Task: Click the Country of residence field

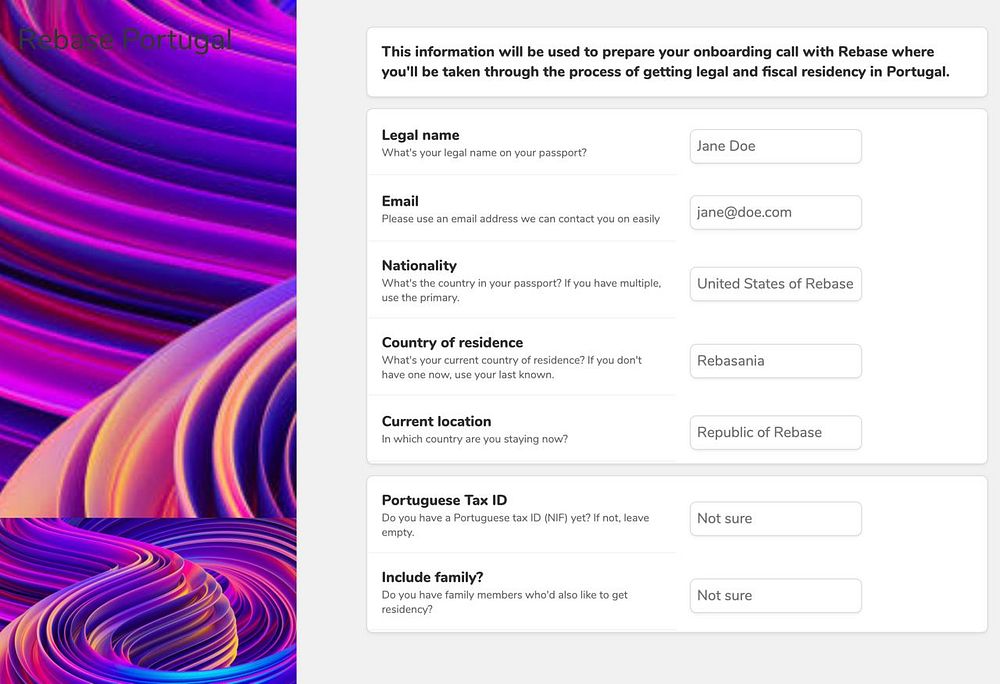Action: [776, 361]
